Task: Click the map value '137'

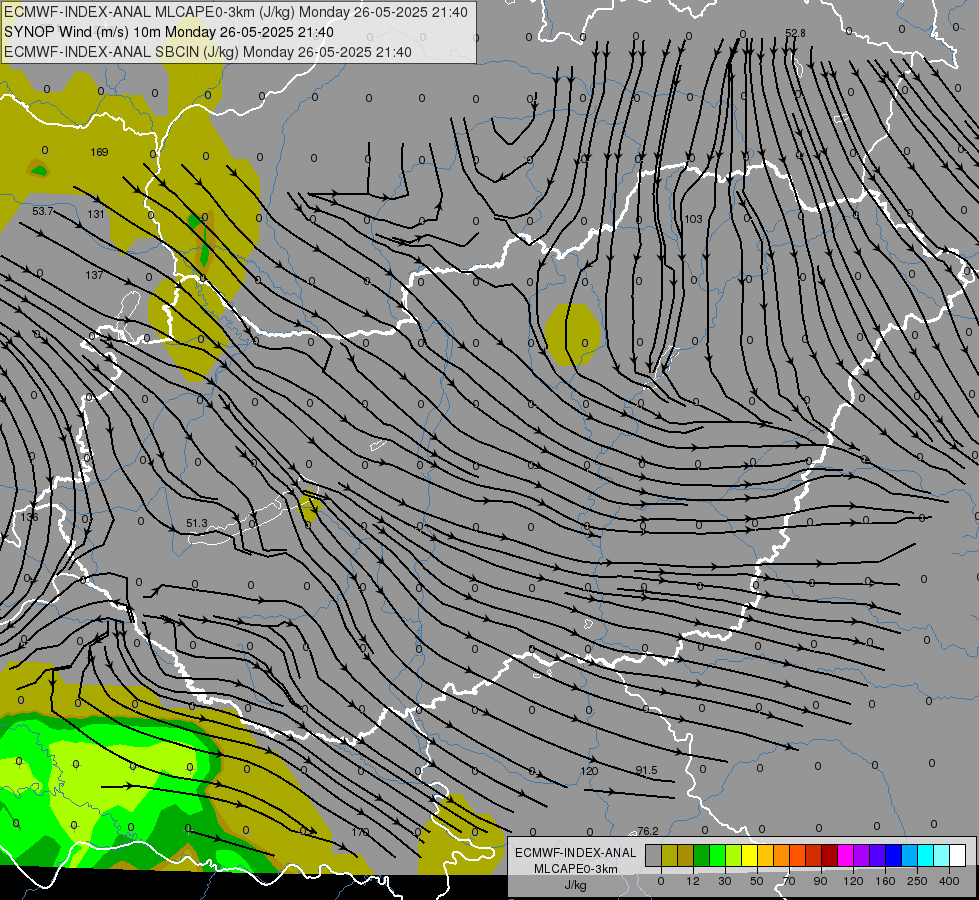Action: point(94,275)
